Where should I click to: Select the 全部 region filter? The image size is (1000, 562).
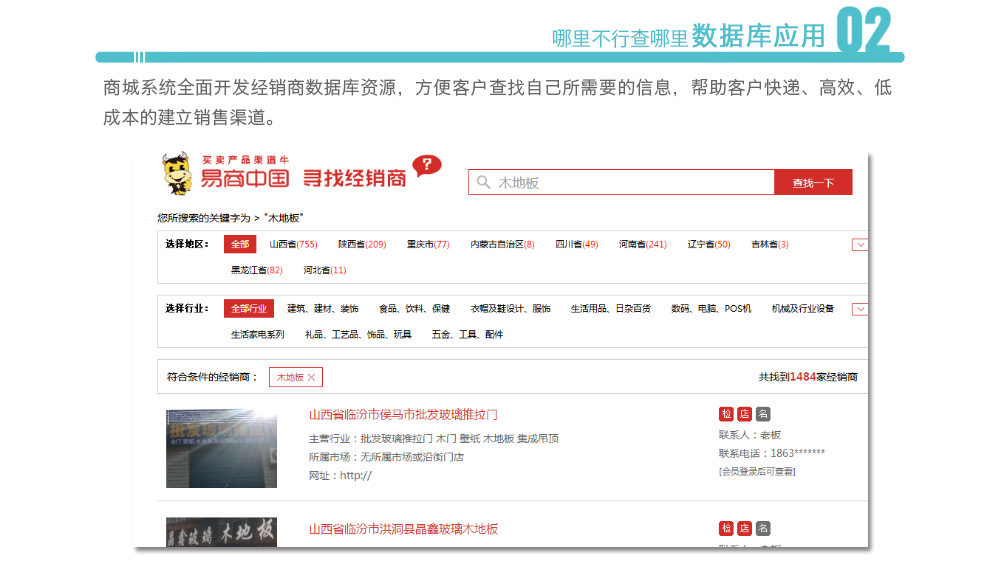pyautogui.click(x=240, y=245)
